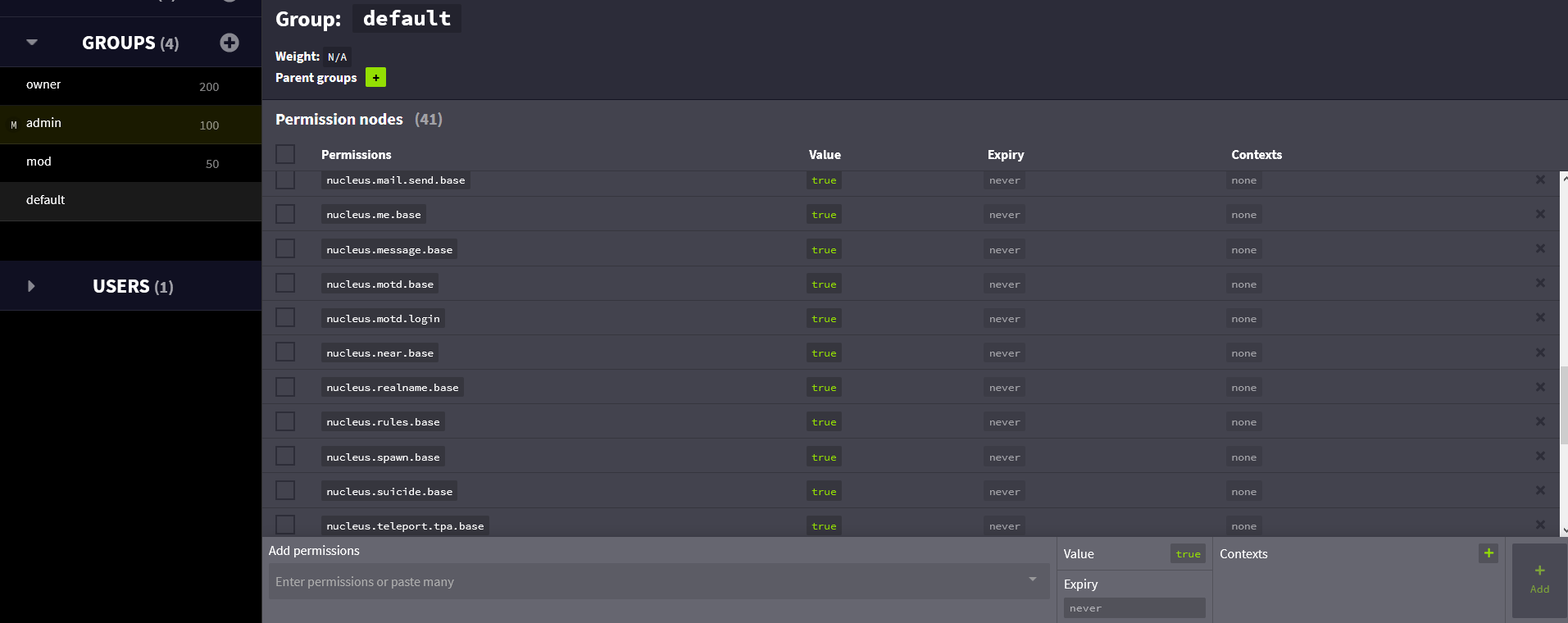This screenshot has height=623, width=1568.
Task: Check the select-all permissions checkbox
Action: click(285, 154)
